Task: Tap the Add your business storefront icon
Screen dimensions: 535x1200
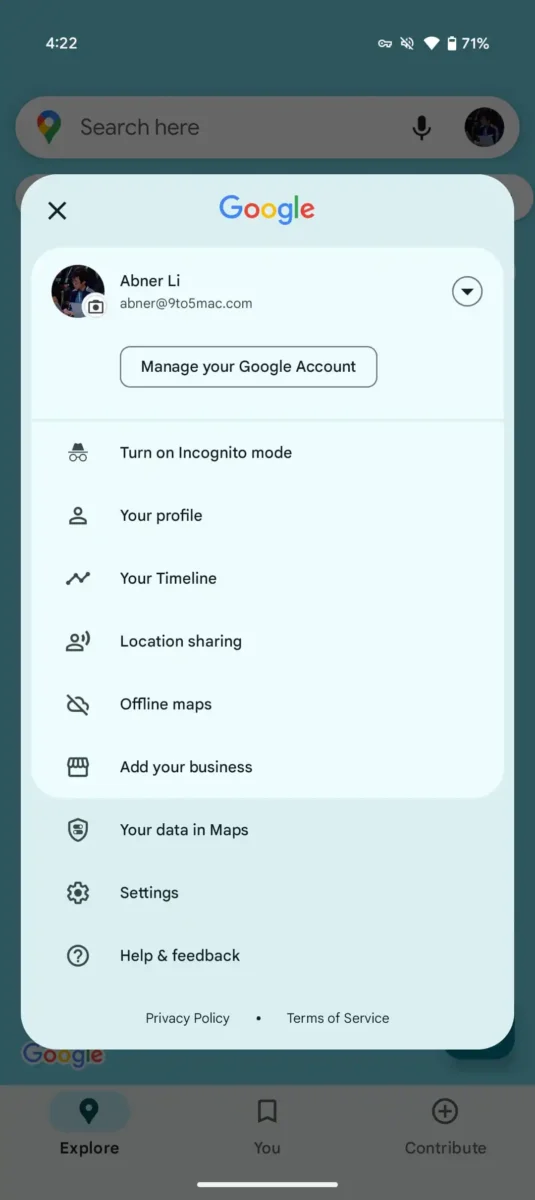Action: pos(78,767)
